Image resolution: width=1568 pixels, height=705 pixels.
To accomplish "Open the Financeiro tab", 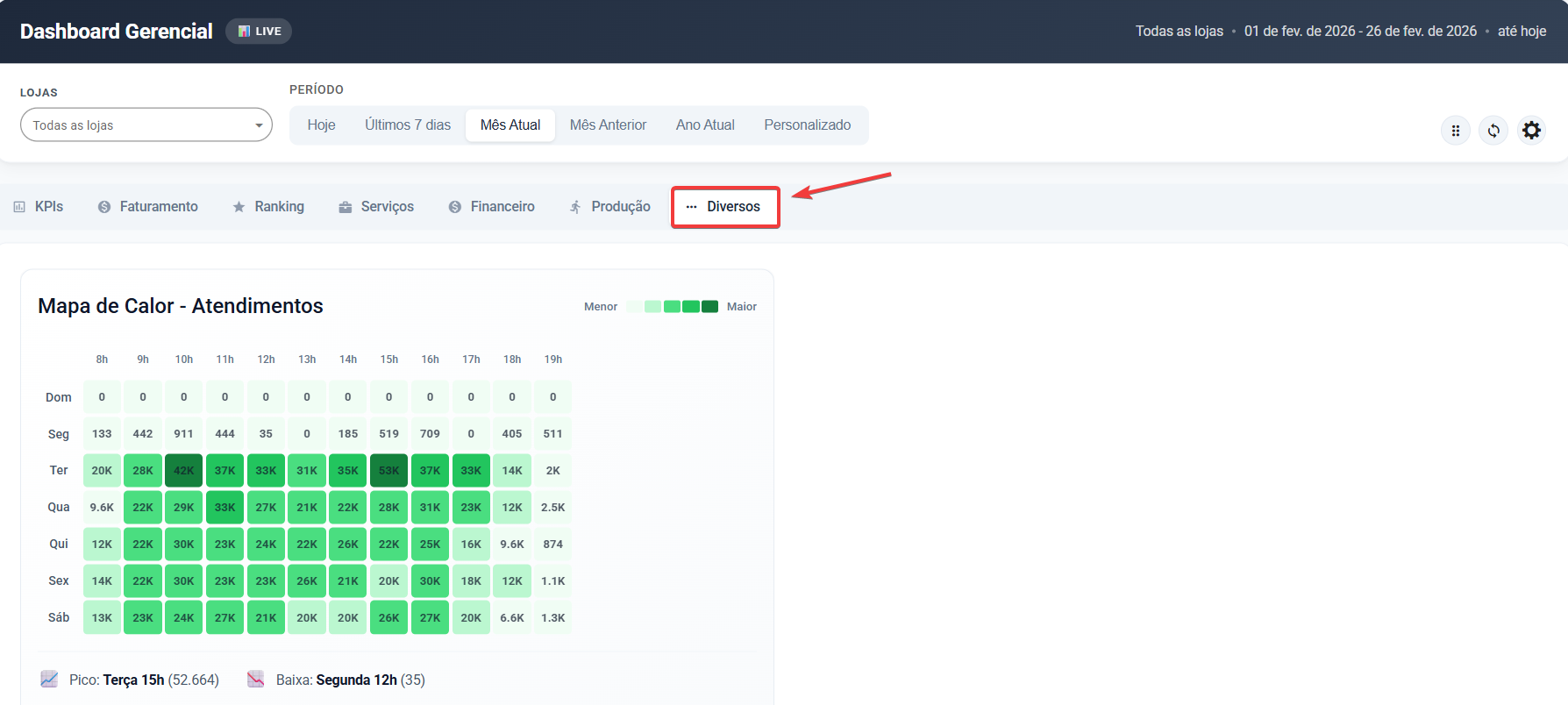I will pos(491,207).
